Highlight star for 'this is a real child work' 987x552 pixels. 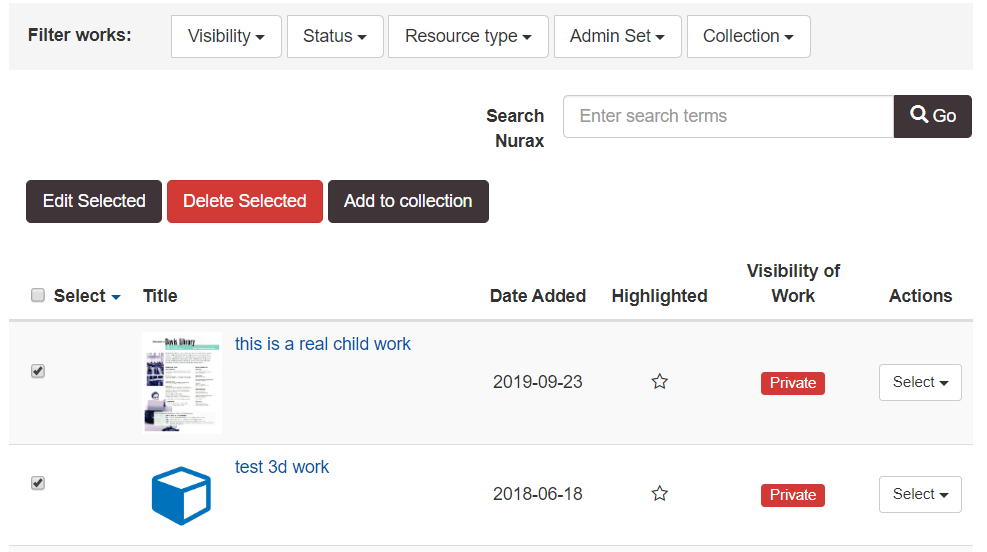click(x=659, y=381)
